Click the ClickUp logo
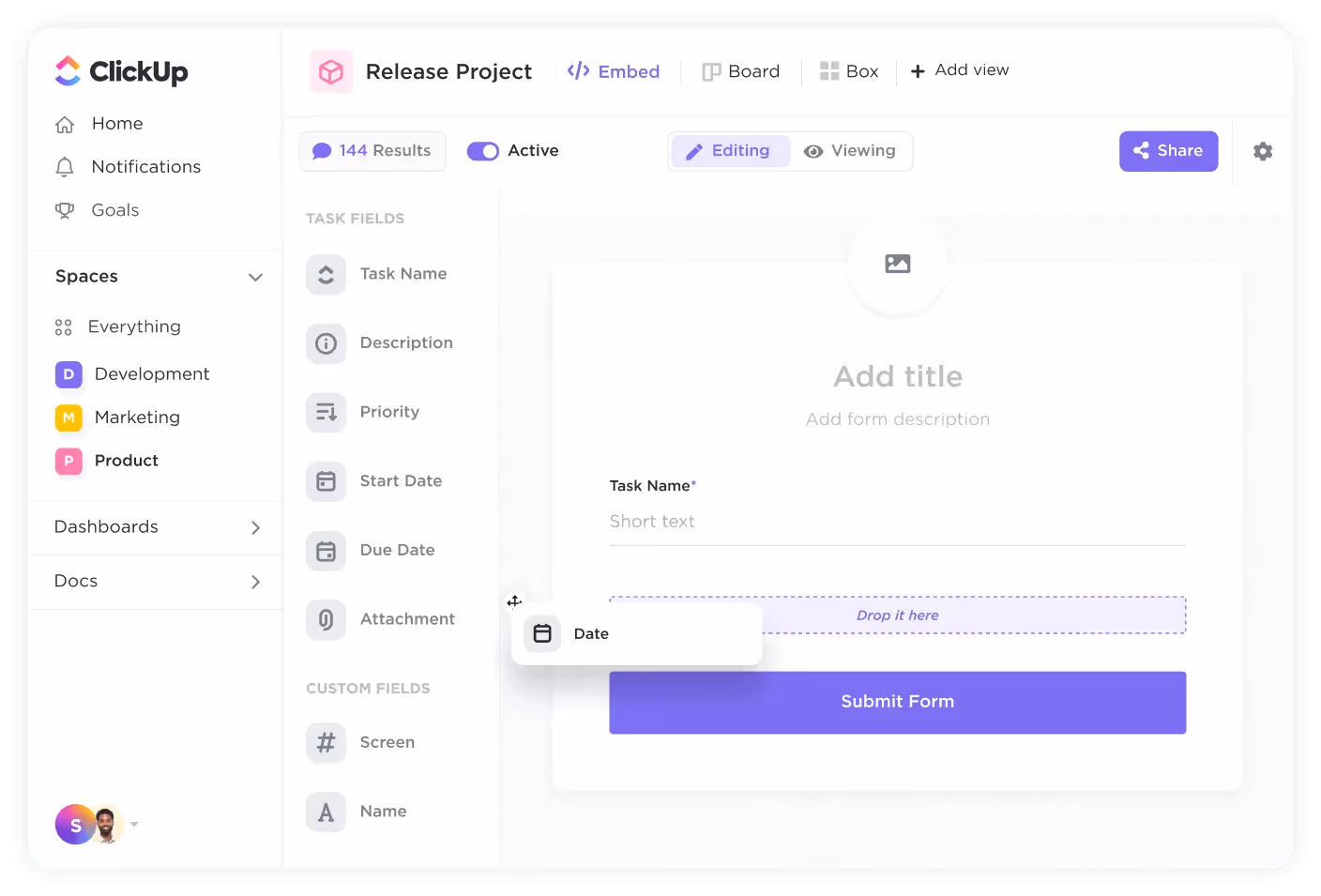This screenshot has width=1321, height=896. pos(122,71)
